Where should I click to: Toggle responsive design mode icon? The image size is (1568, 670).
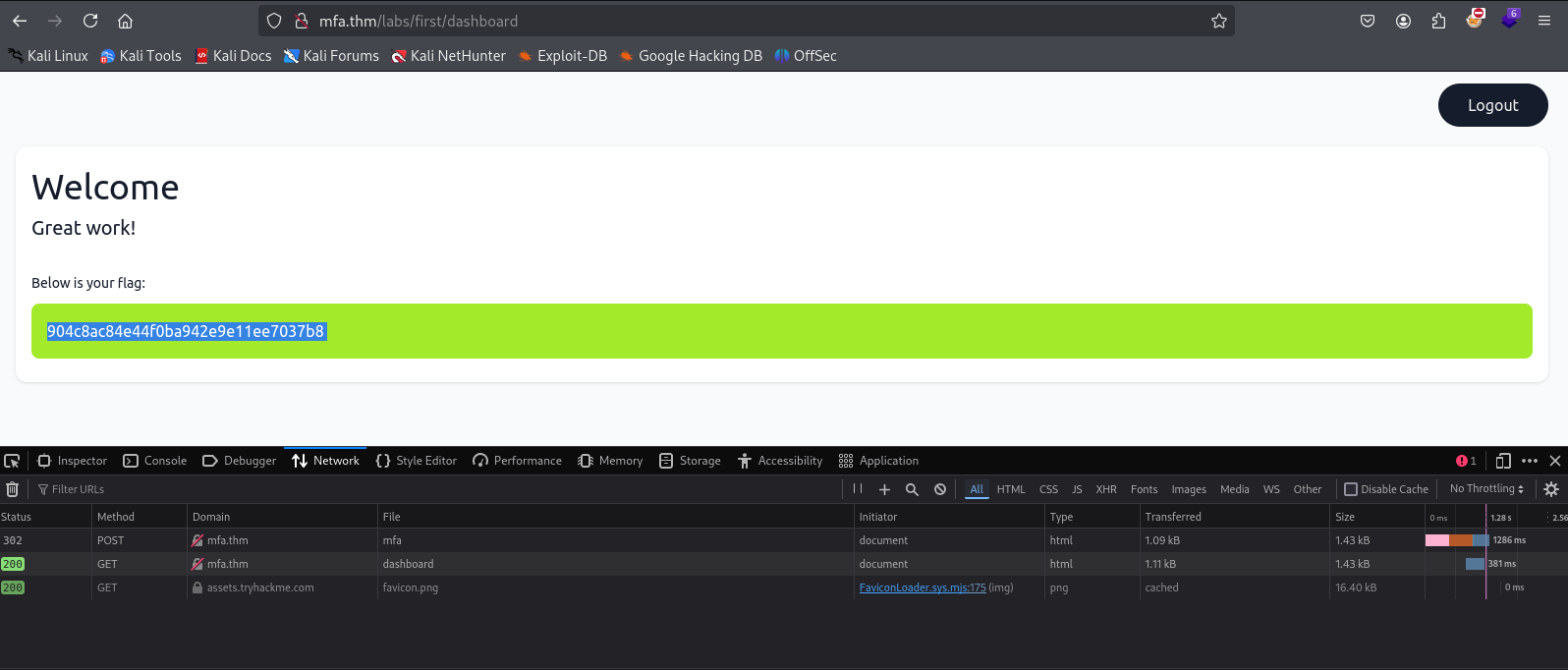tap(1503, 461)
